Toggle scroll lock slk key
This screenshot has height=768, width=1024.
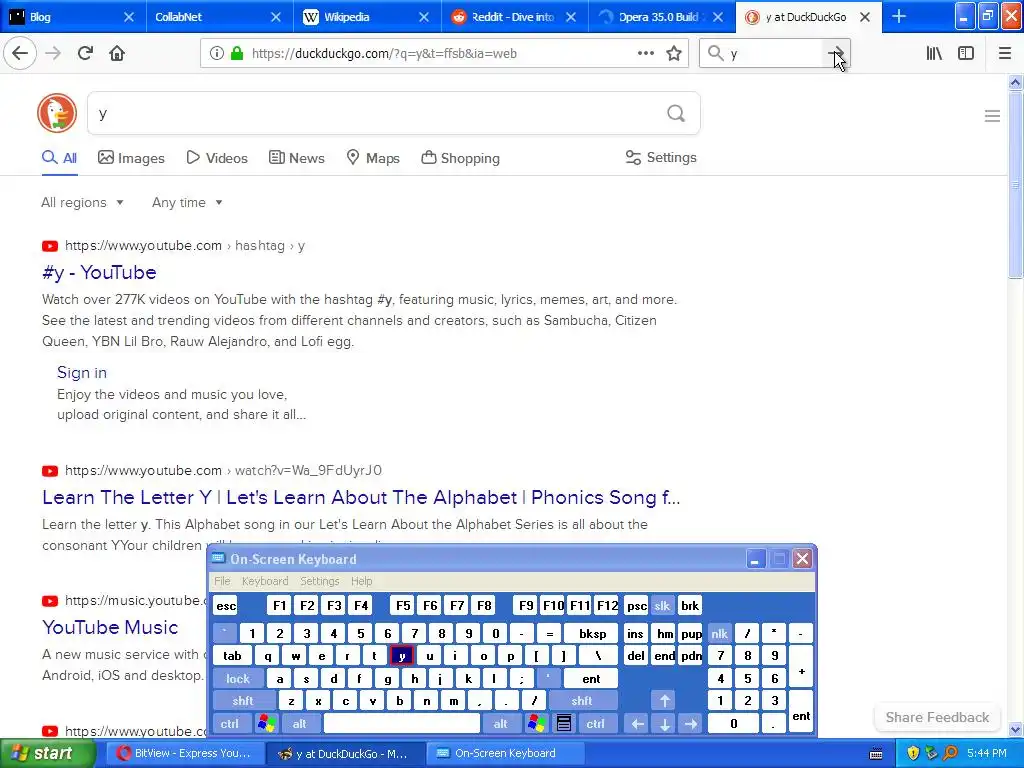tap(662, 605)
